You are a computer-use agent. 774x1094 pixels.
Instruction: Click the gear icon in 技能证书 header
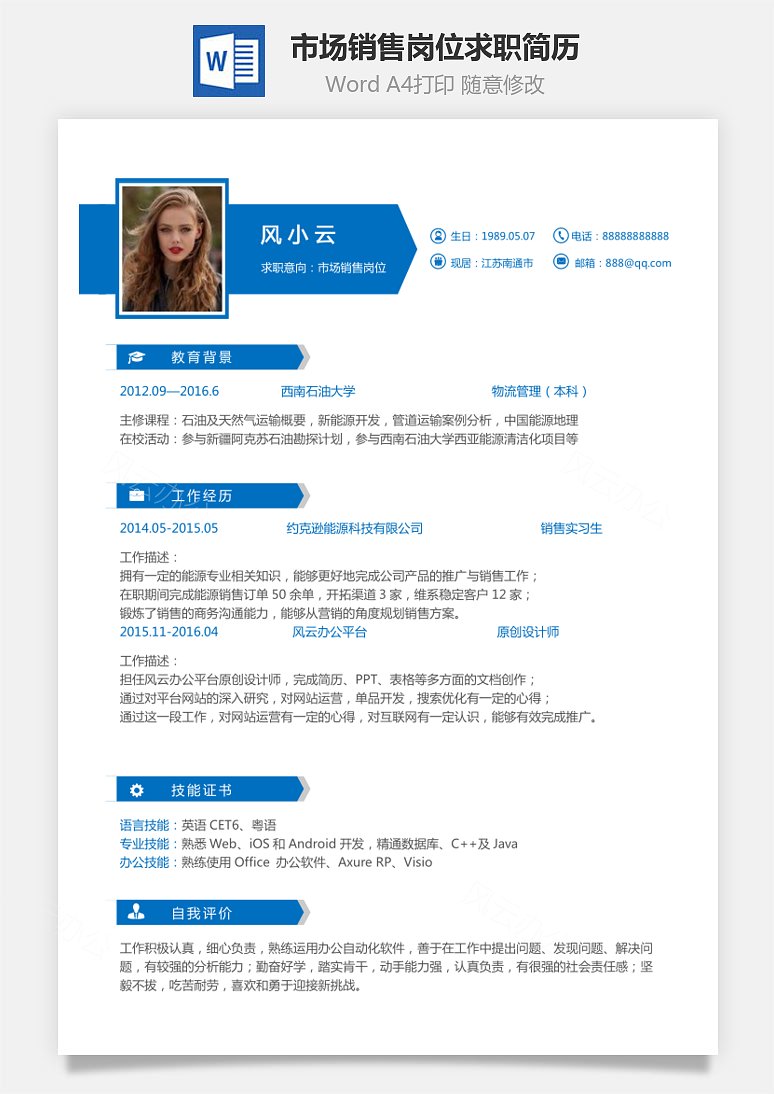point(136,790)
